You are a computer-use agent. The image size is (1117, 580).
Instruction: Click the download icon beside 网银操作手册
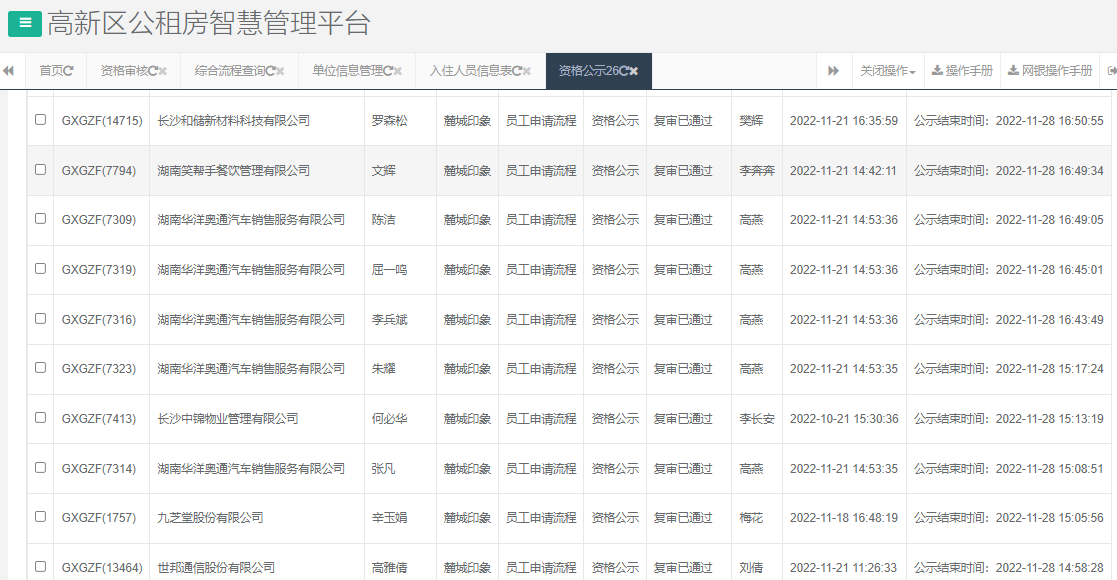pyautogui.click(x=1012, y=71)
